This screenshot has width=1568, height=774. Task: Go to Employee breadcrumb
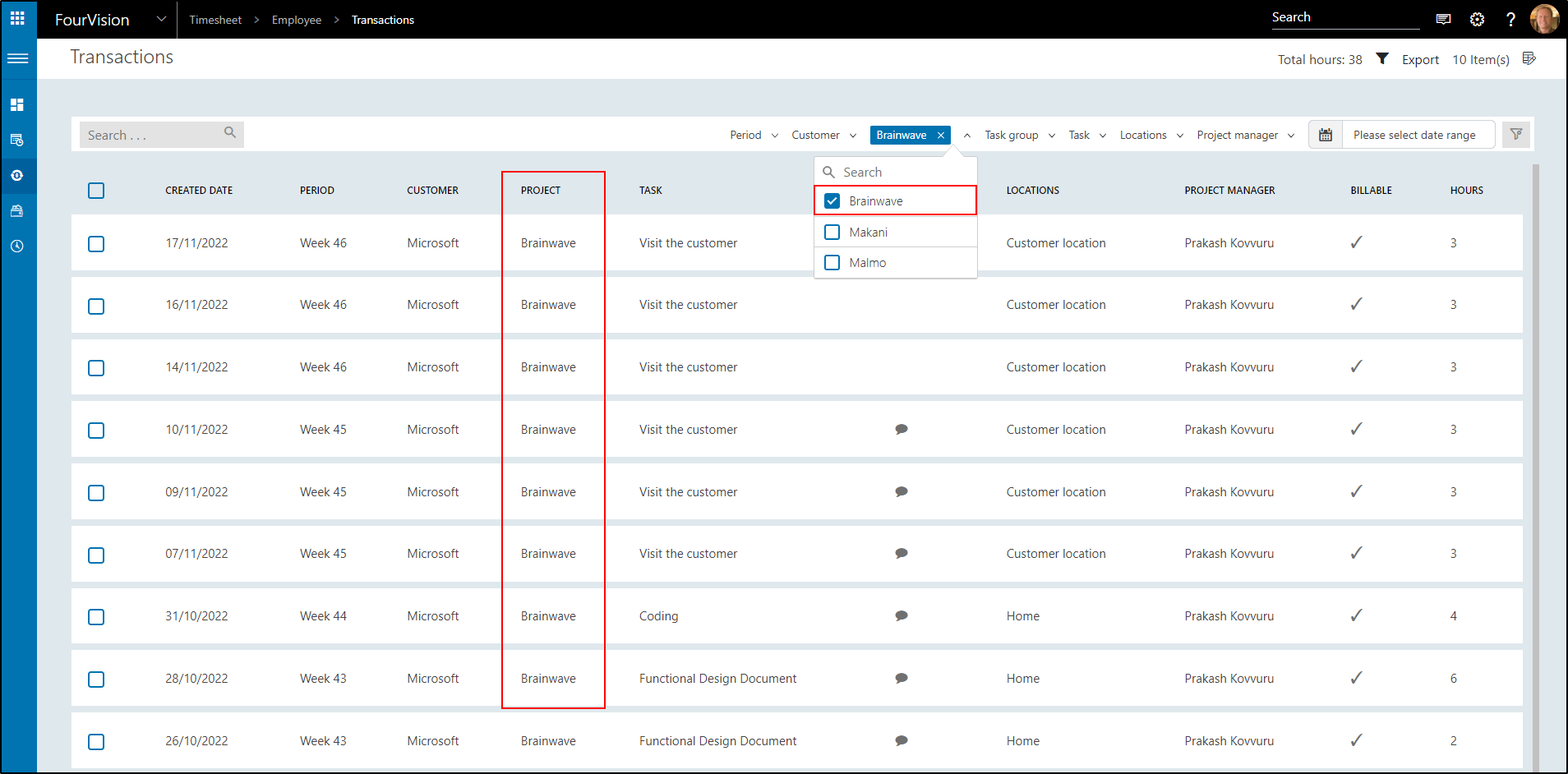point(297,20)
